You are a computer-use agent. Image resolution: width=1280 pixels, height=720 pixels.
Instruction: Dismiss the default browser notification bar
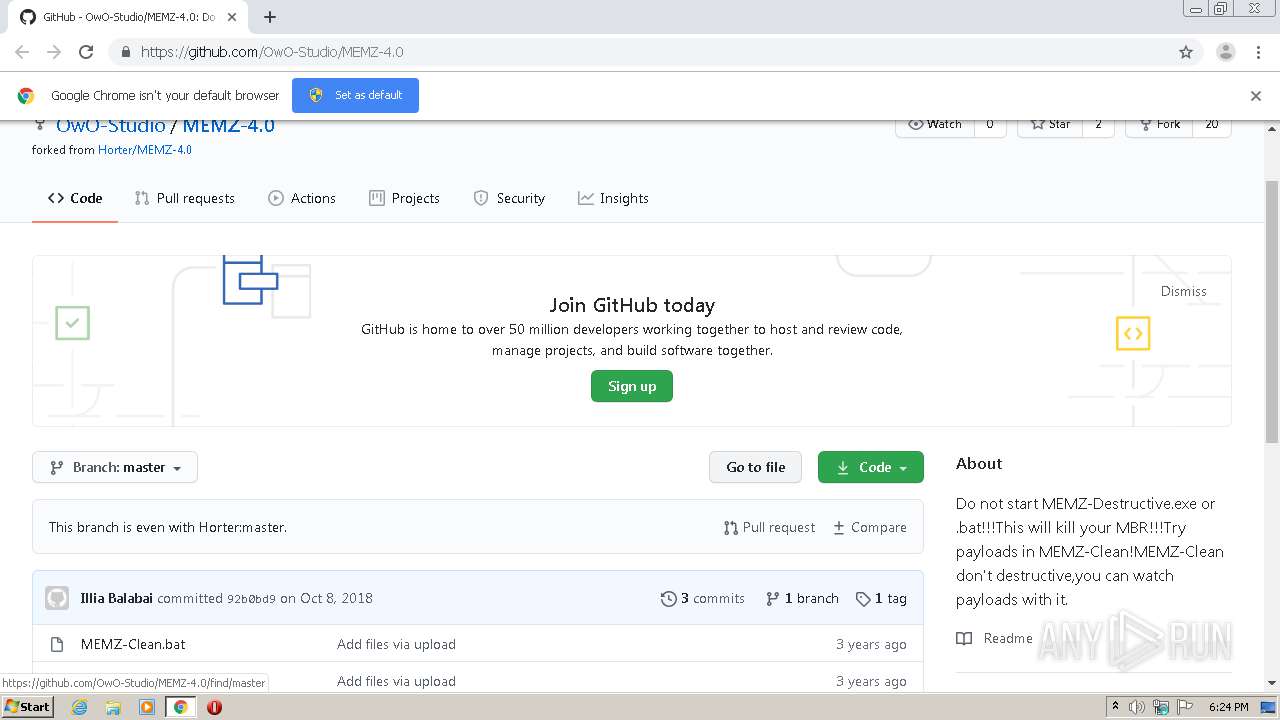tap(1256, 96)
